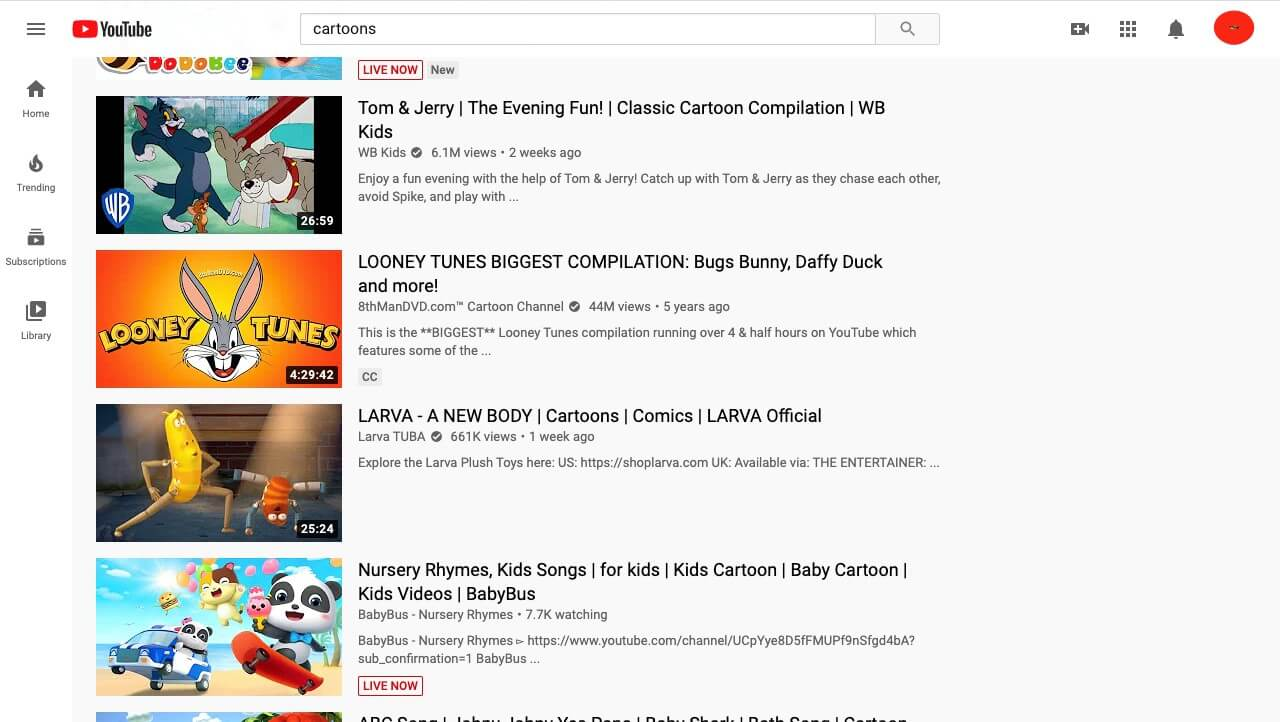Visit the Larva TUBA channel
This screenshot has height=722, width=1280.
pyautogui.click(x=392, y=437)
